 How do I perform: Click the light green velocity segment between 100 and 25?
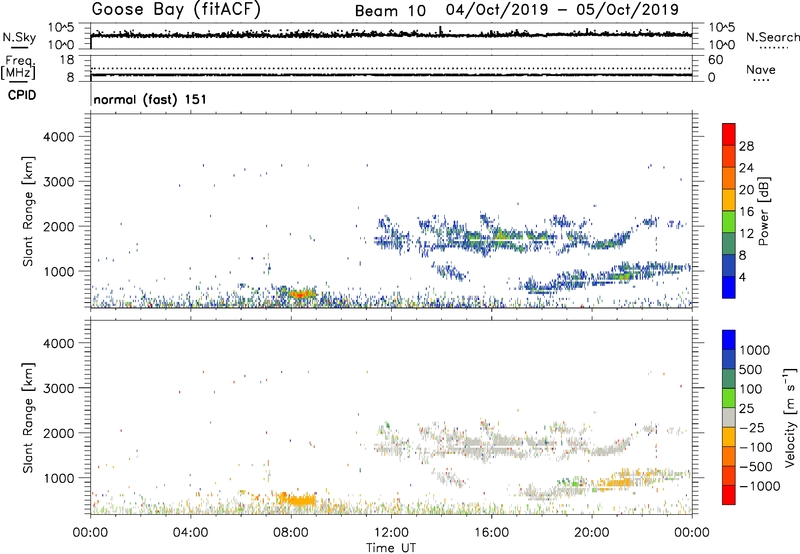pos(729,398)
